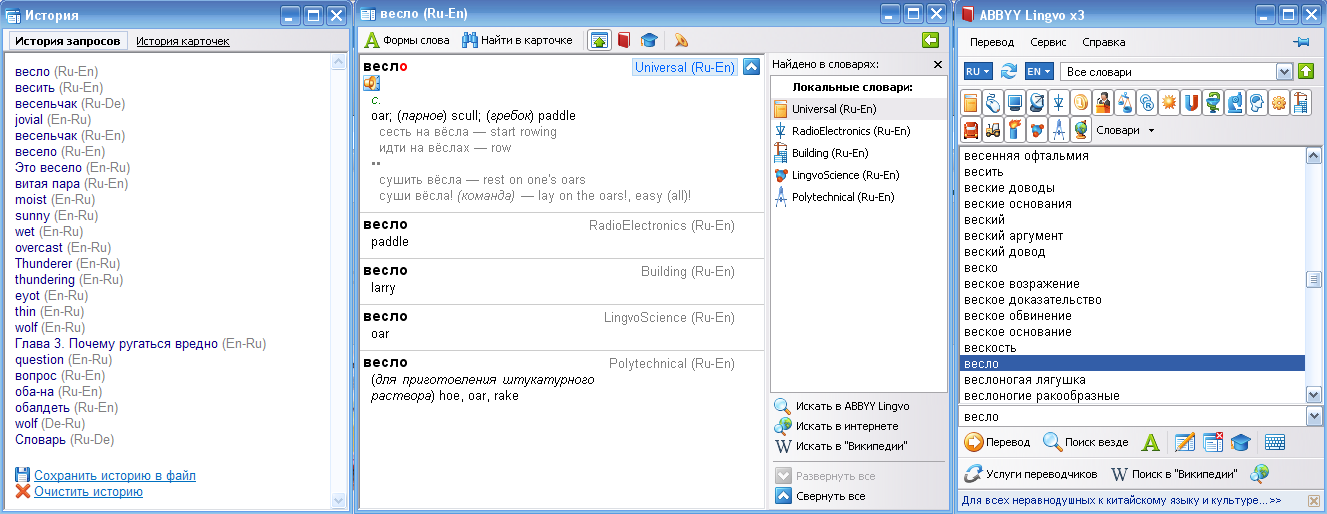Click the pin icon to keep Lingvo on top
The width and height of the screenshot is (1327, 514).
(x=1301, y=42)
